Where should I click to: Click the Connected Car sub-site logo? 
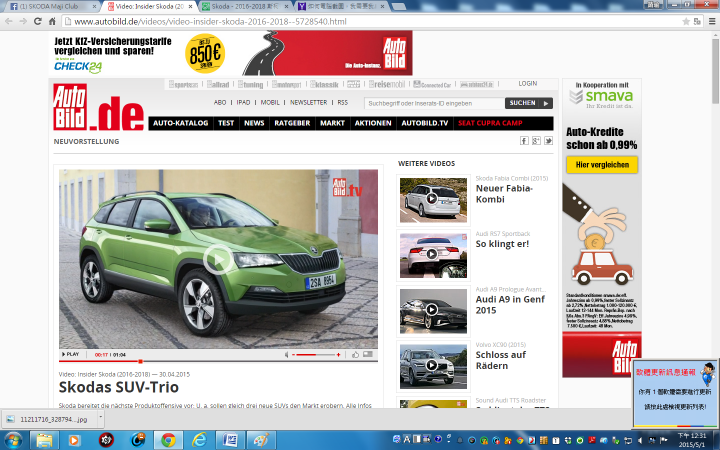[x=432, y=84]
